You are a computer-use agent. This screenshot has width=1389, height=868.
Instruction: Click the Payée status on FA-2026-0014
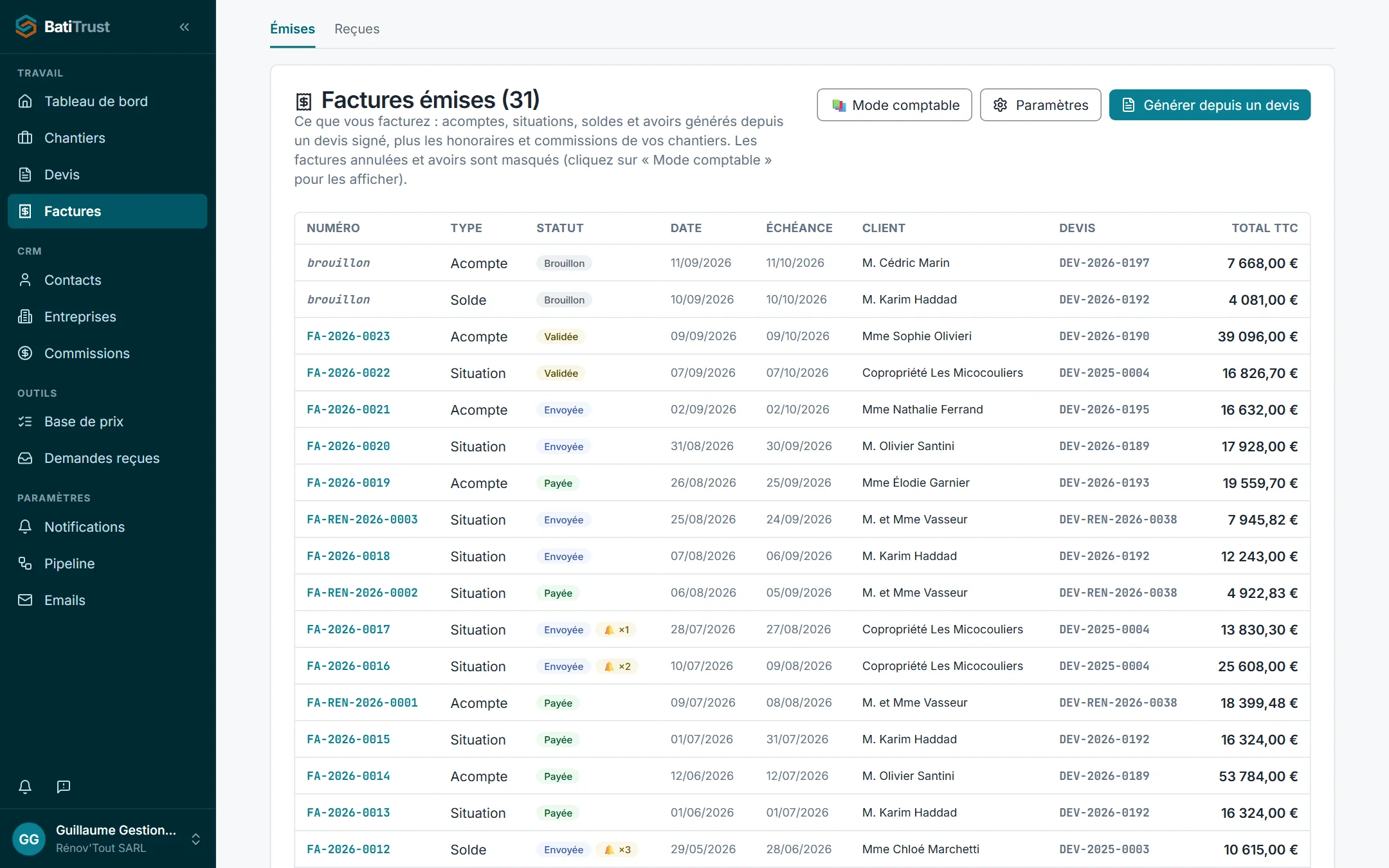[558, 777]
